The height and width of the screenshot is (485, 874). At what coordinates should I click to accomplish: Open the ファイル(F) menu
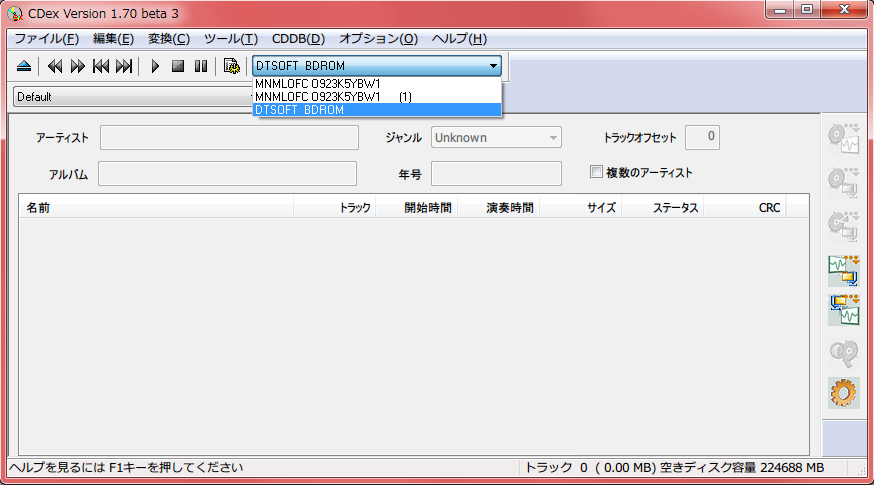point(46,39)
